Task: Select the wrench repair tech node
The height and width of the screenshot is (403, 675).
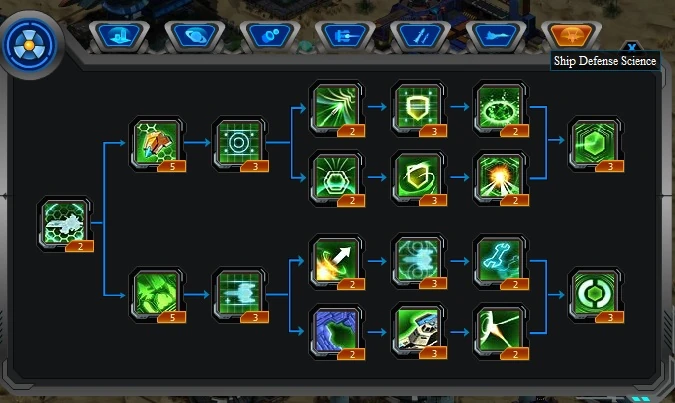Action: (501, 261)
